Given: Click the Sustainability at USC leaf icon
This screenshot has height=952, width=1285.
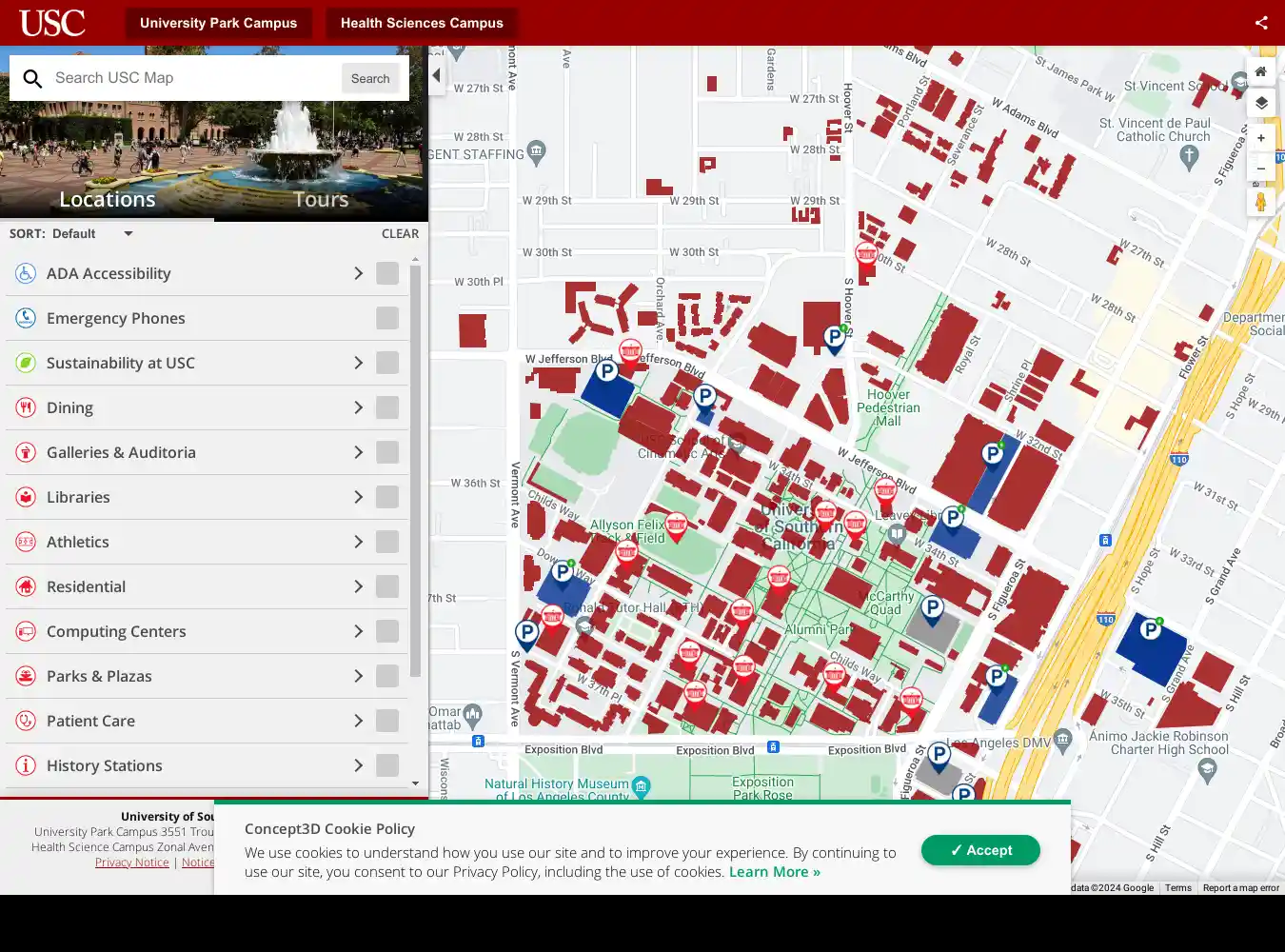Looking at the screenshot, I should 26,363.
